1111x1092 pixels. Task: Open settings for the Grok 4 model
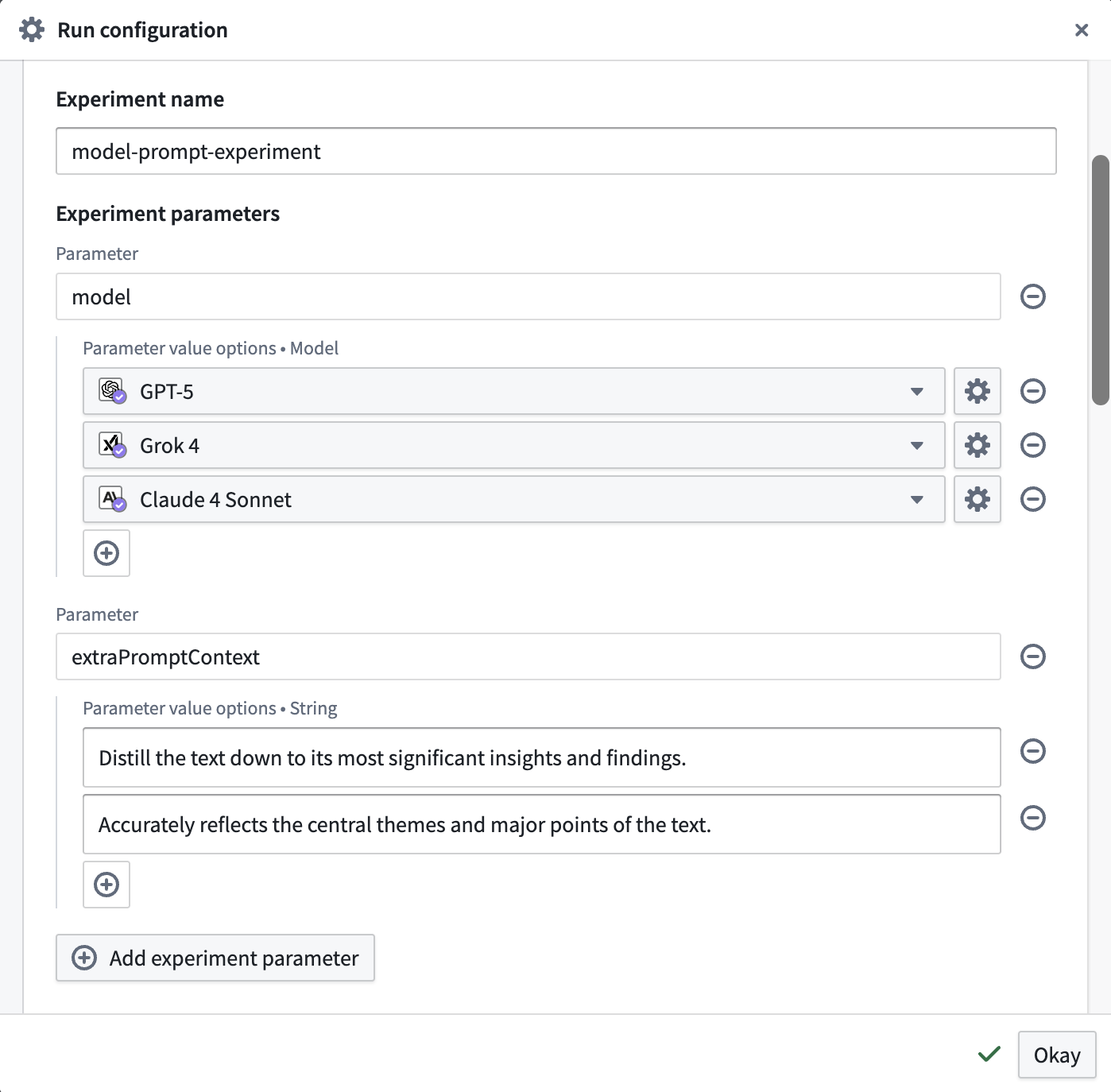tap(977, 445)
